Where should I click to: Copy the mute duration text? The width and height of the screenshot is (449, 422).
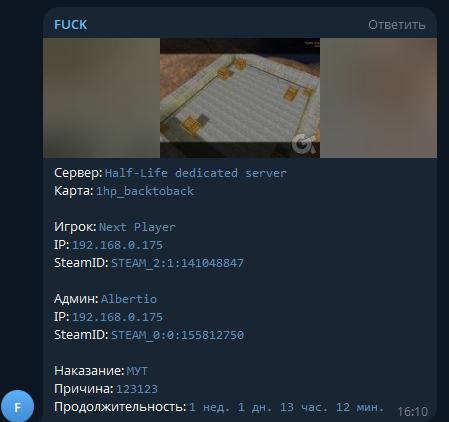click(286, 407)
